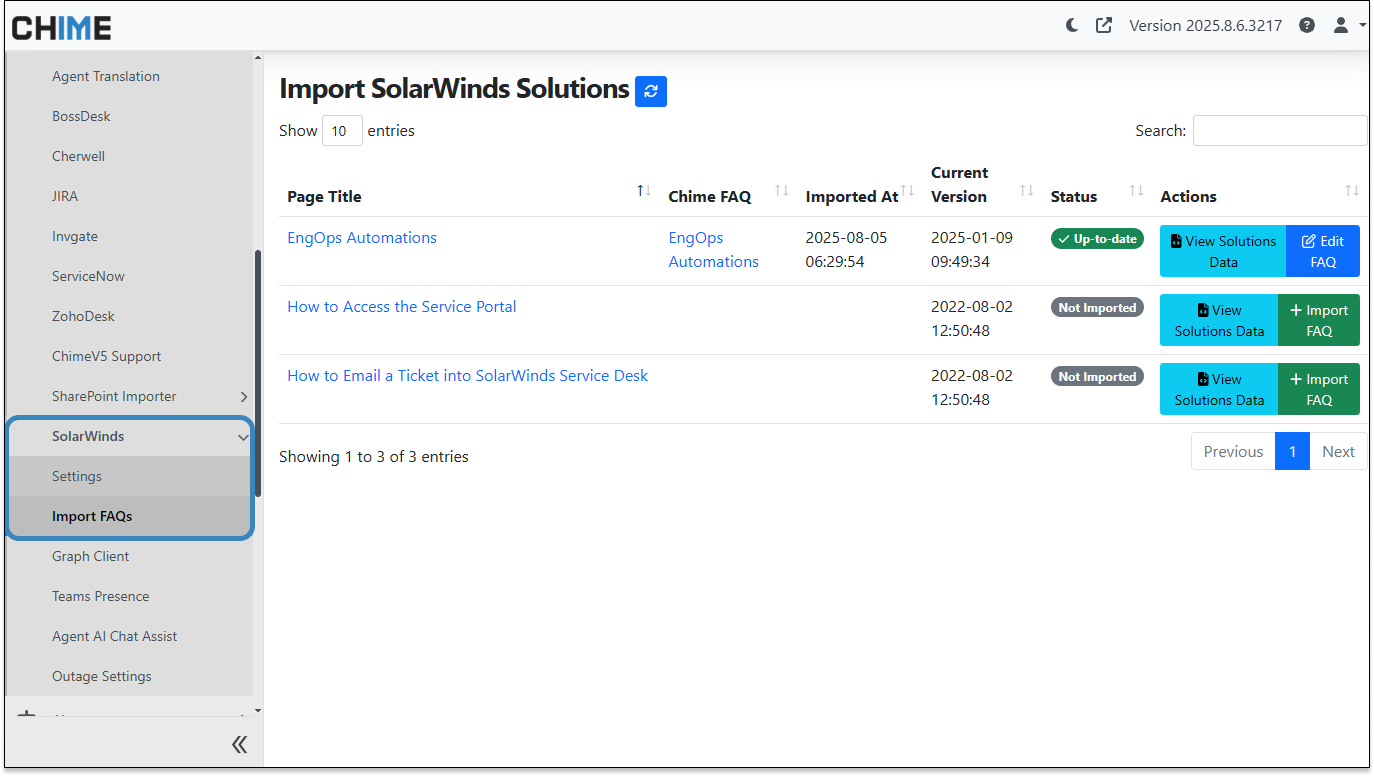Open How to Email a Ticket link

pos(468,376)
